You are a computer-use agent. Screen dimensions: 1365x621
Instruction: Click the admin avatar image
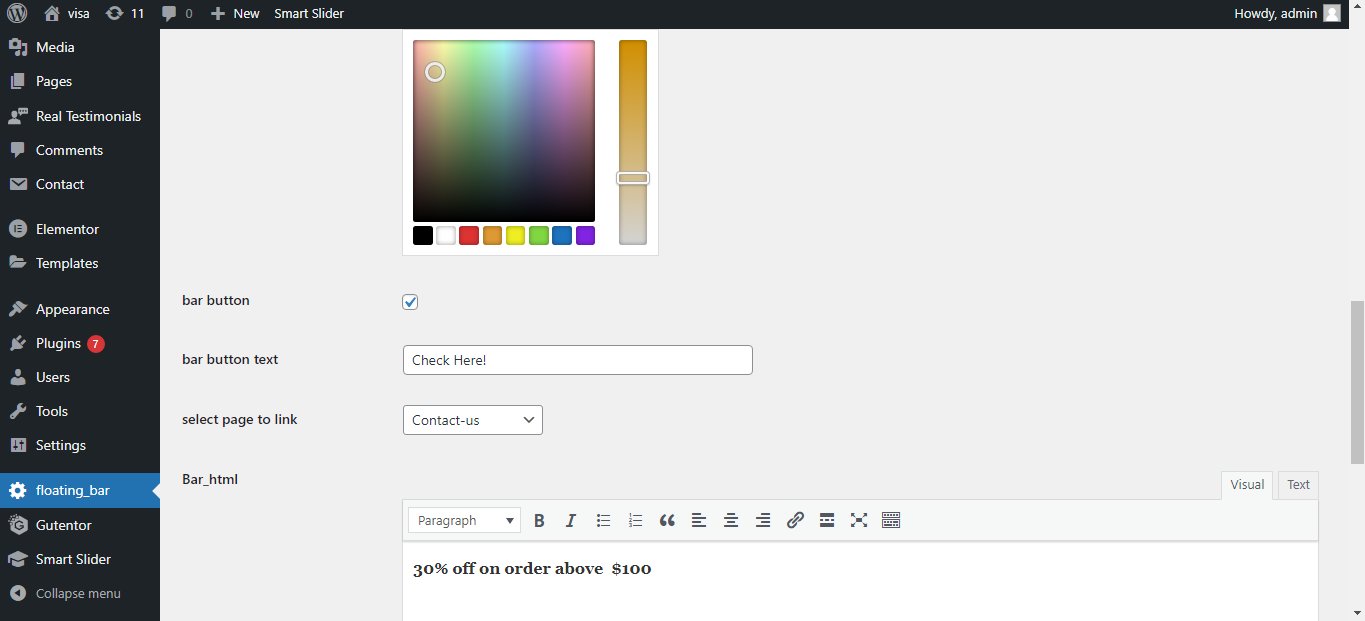tap(1332, 14)
